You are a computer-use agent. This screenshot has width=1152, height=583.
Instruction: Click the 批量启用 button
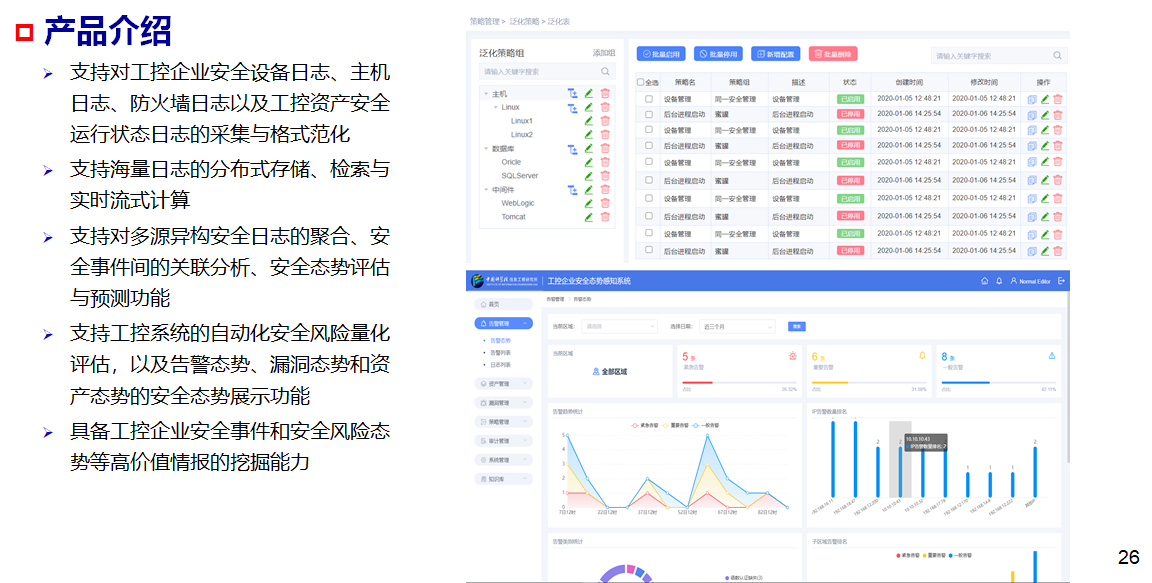tap(661, 54)
